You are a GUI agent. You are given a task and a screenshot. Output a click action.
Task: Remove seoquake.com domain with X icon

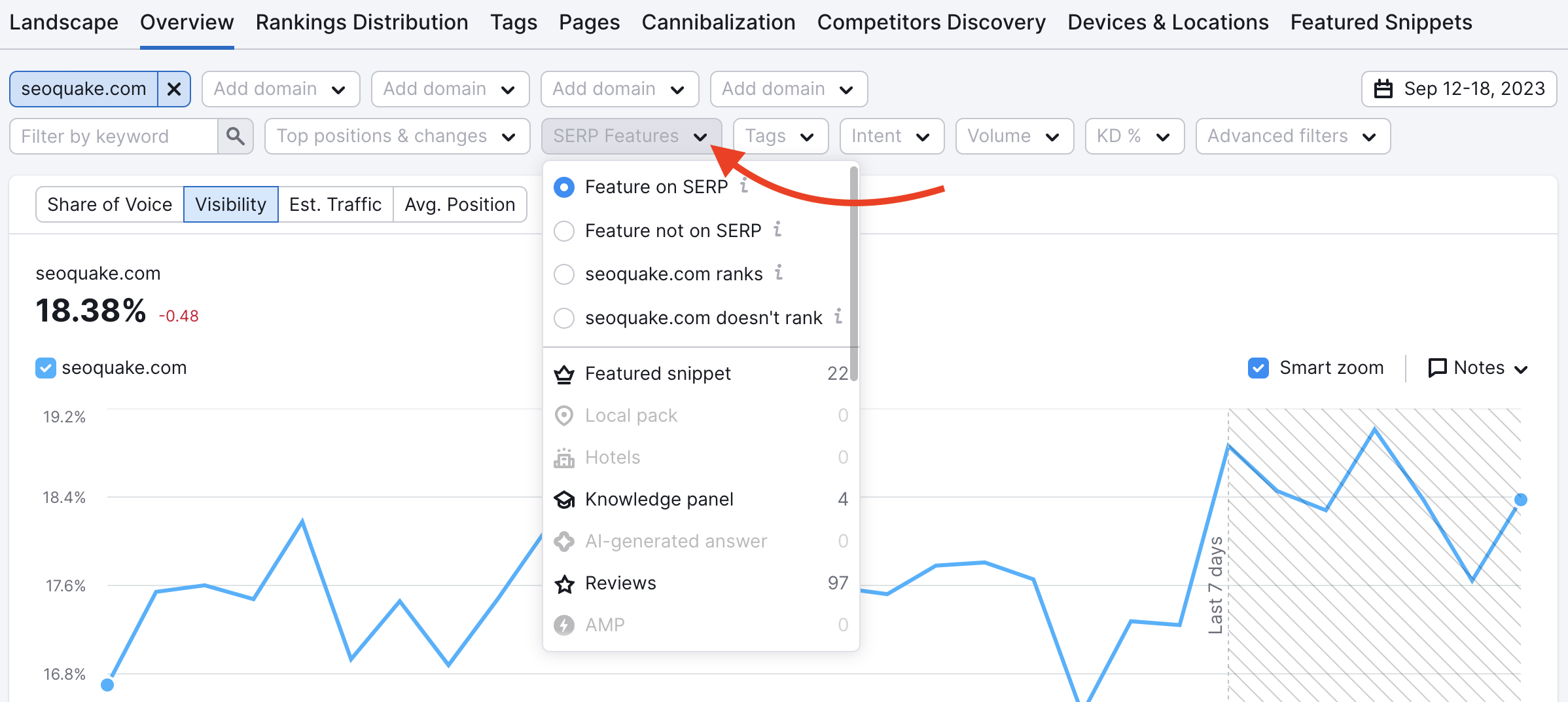coord(174,89)
